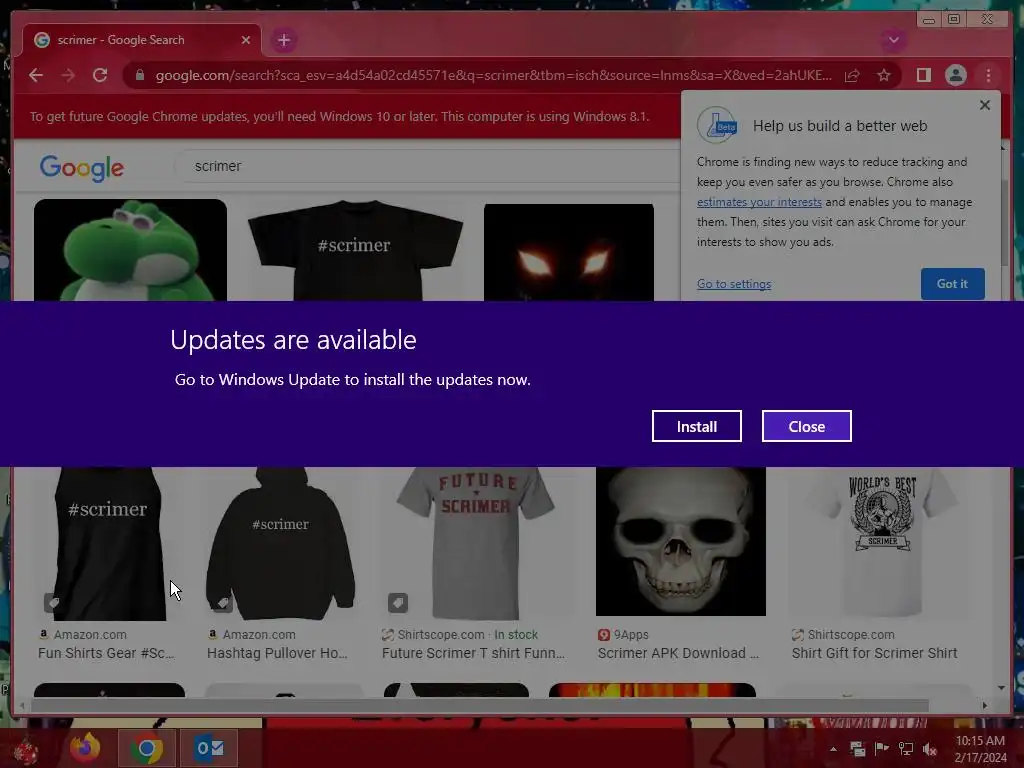Bookmark this page with the star
The width and height of the screenshot is (1024, 768).
[x=884, y=76]
